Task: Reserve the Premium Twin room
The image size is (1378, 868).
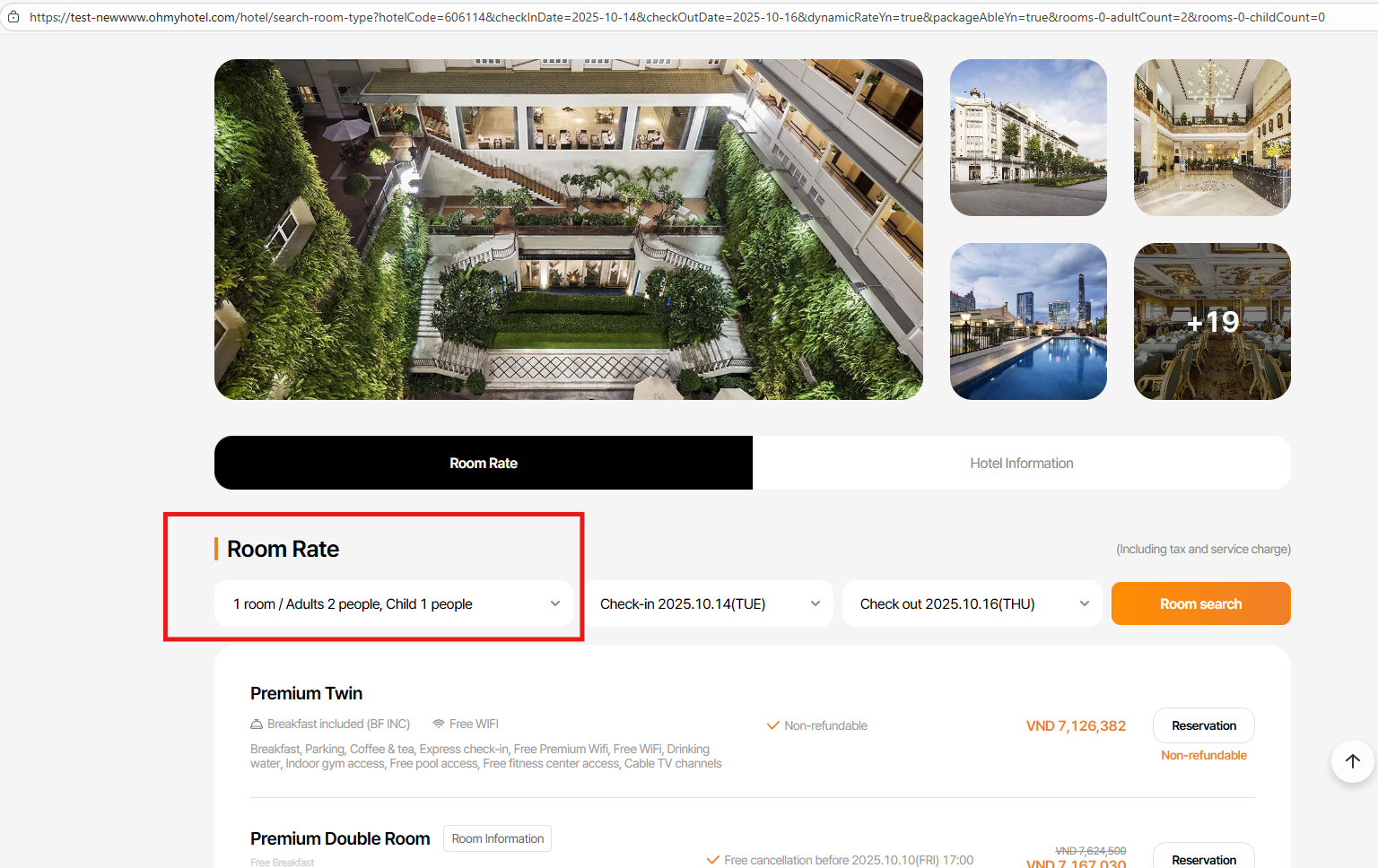Action: point(1204,725)
